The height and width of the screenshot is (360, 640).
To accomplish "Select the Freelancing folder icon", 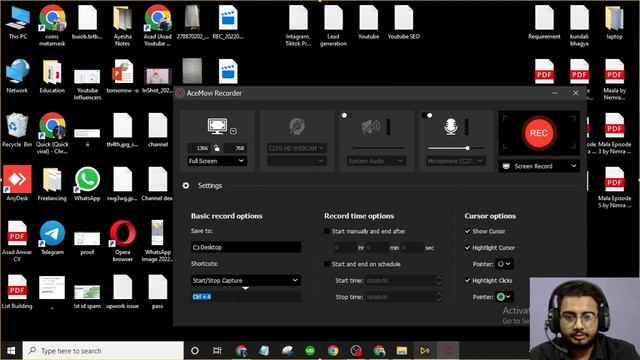I will 52,184.
